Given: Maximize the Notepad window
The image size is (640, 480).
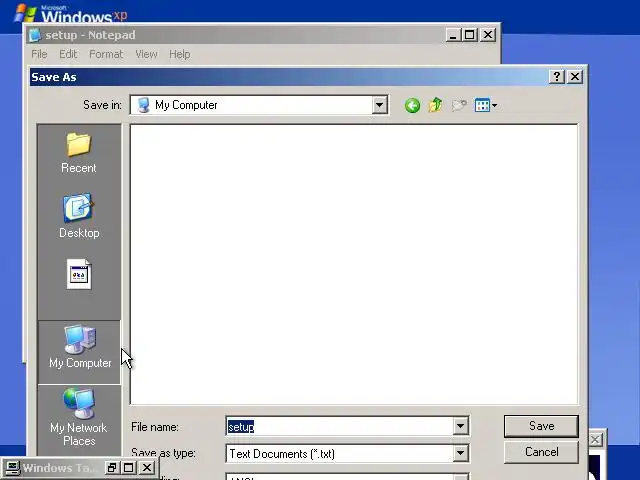Looking at the screenshot, I should click(x=469, y=35).
